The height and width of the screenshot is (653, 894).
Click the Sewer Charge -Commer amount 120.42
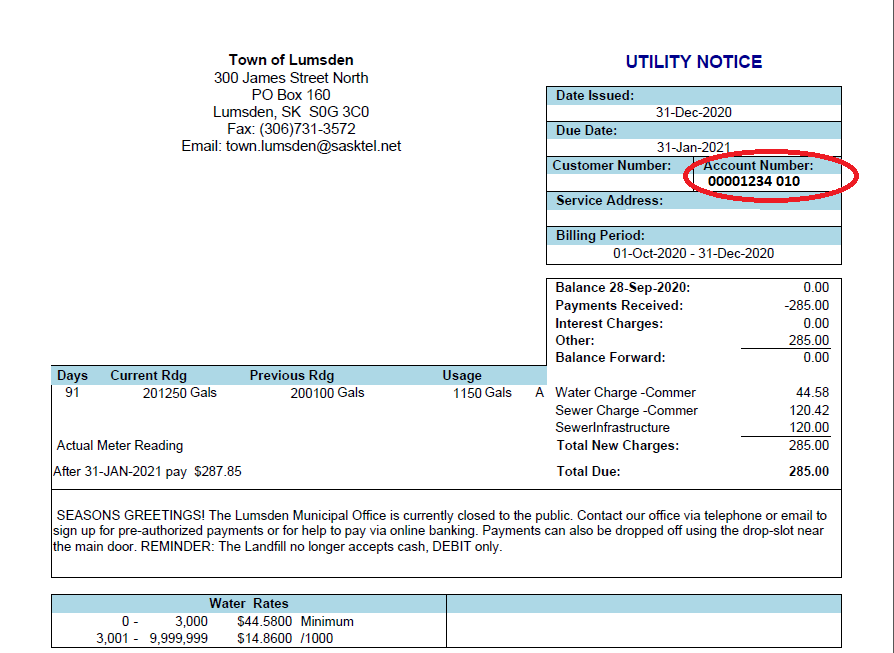pyautogui.click(x=809, y=411)
